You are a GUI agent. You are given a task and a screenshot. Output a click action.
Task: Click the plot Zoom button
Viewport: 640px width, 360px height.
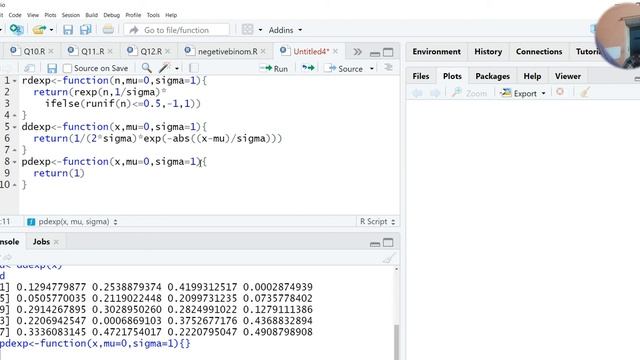tap(469, 93)
